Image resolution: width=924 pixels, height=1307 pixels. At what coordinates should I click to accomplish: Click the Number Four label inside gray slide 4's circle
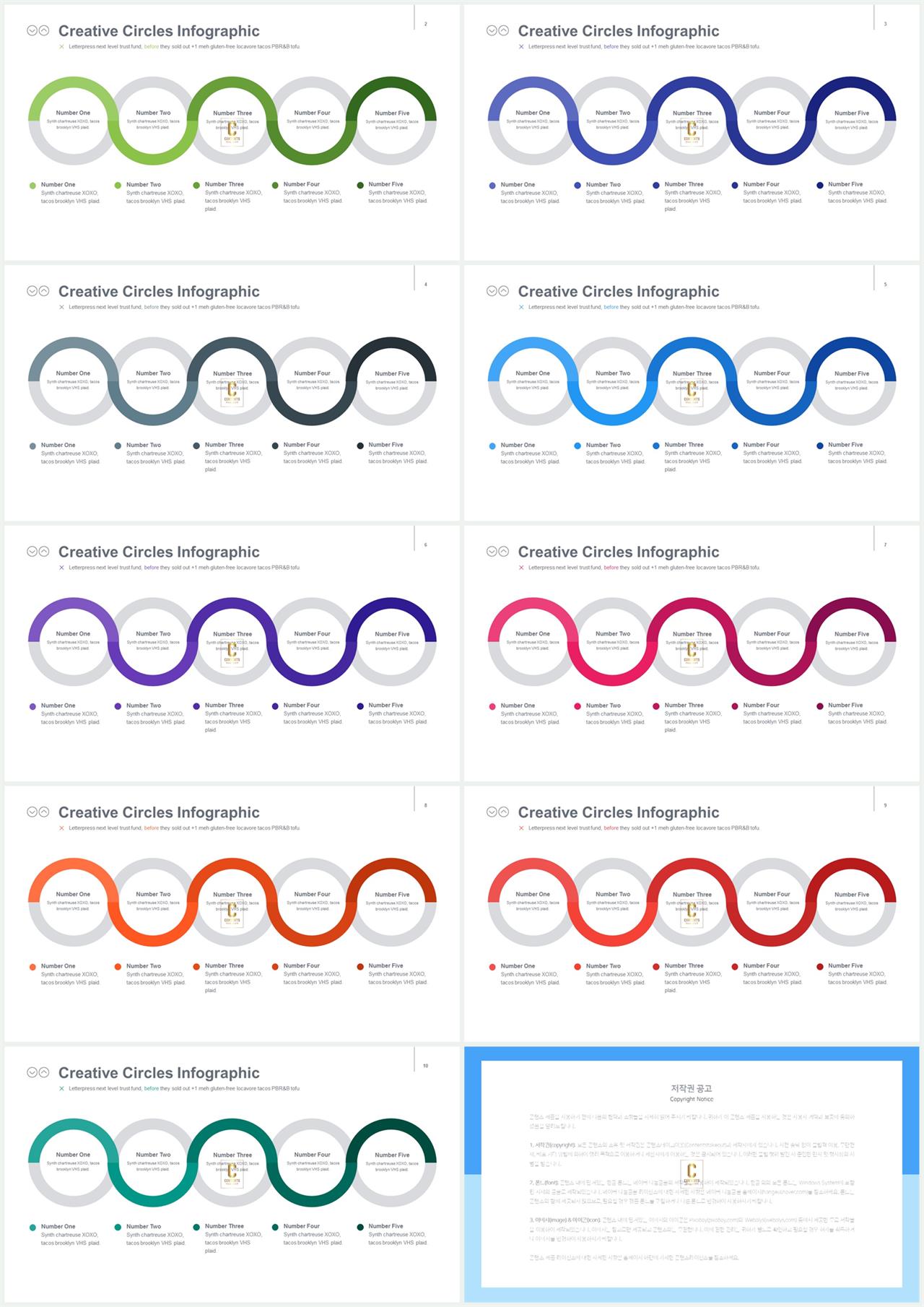(x=312, y=373)
